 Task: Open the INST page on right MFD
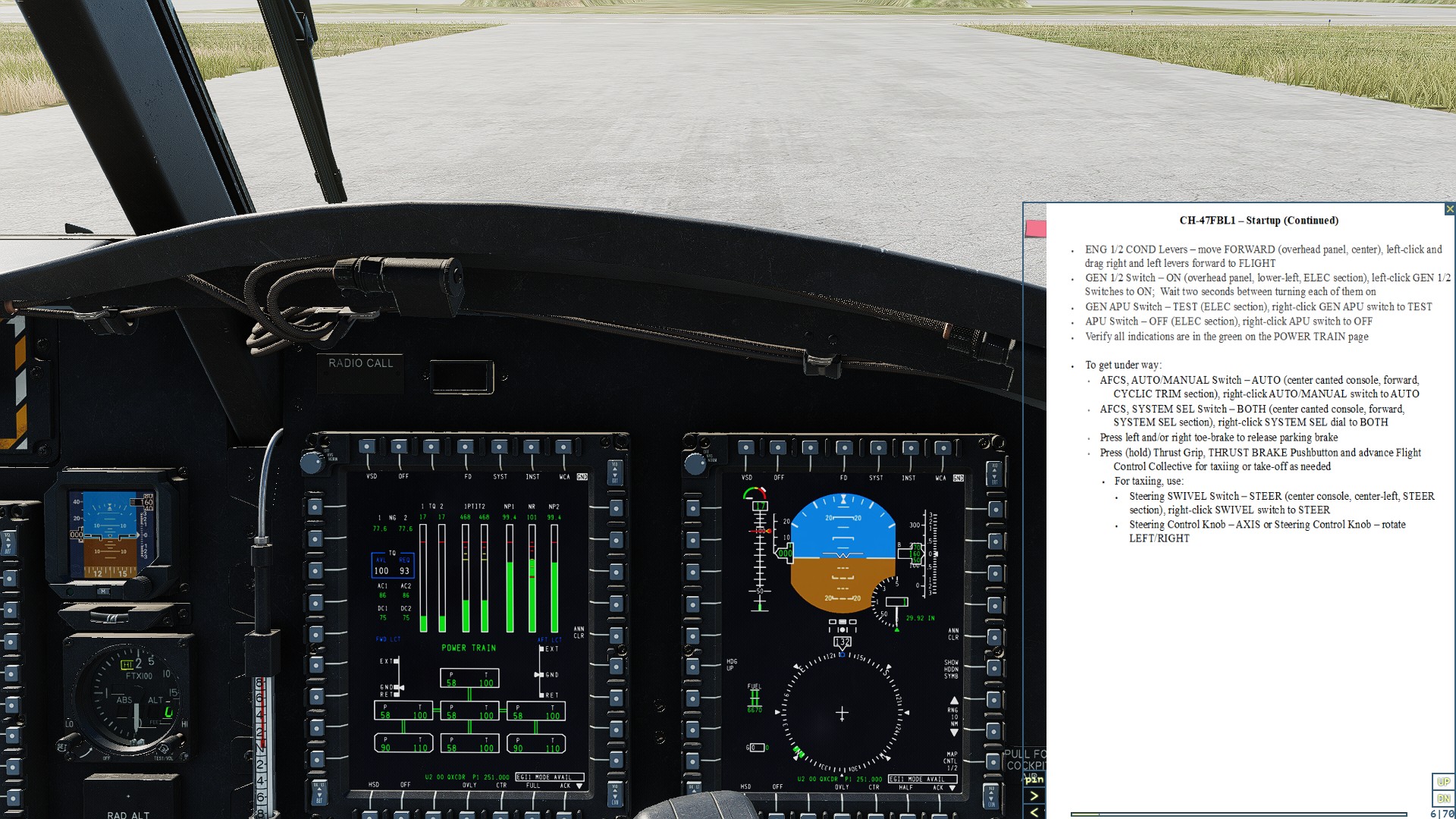coord(910,448)
